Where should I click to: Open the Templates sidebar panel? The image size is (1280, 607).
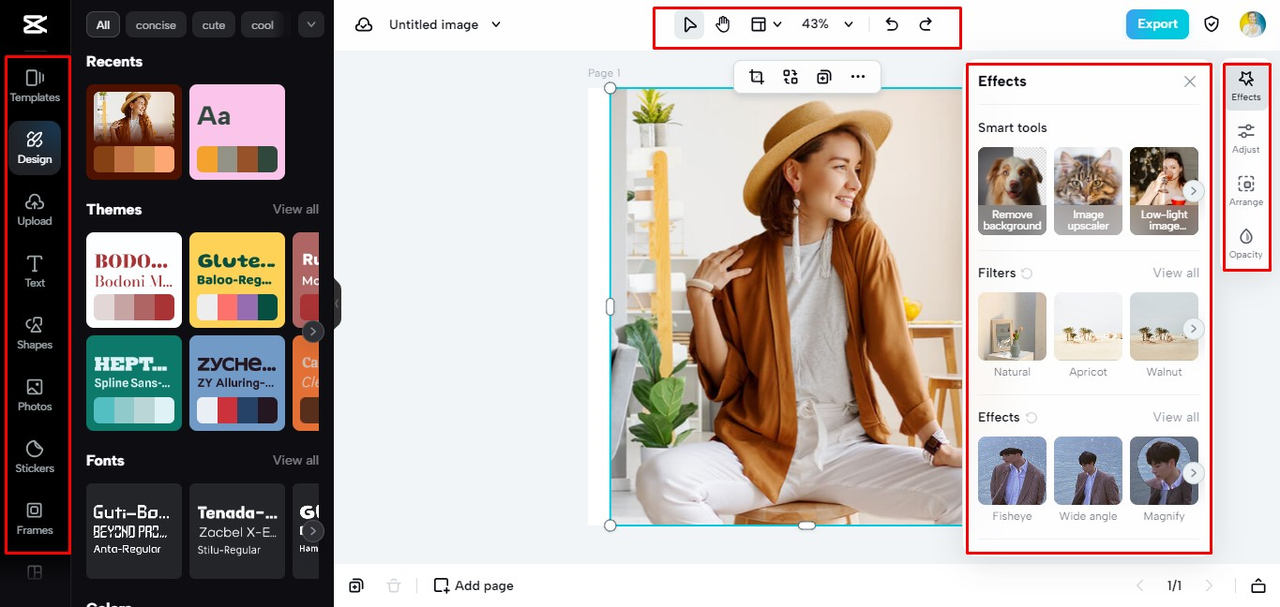click(35, 86)
